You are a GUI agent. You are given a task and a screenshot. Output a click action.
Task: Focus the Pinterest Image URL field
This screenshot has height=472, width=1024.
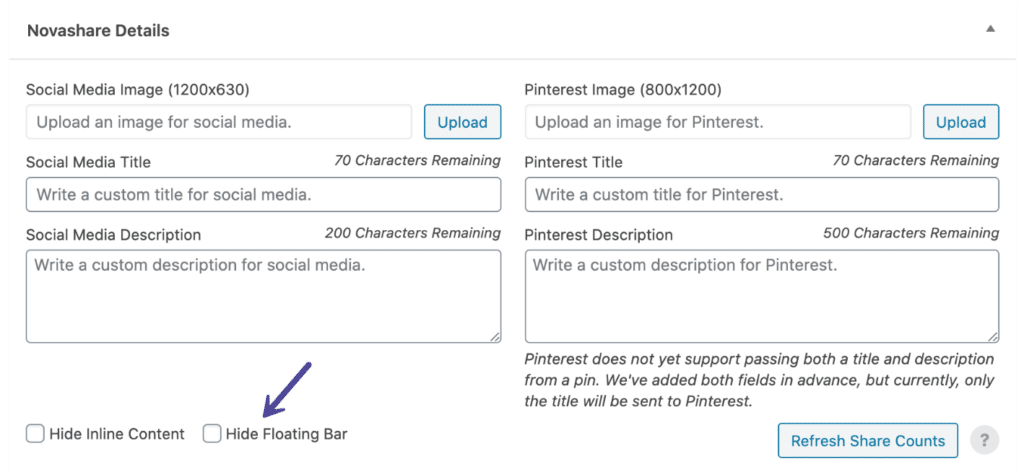point(718,122)
